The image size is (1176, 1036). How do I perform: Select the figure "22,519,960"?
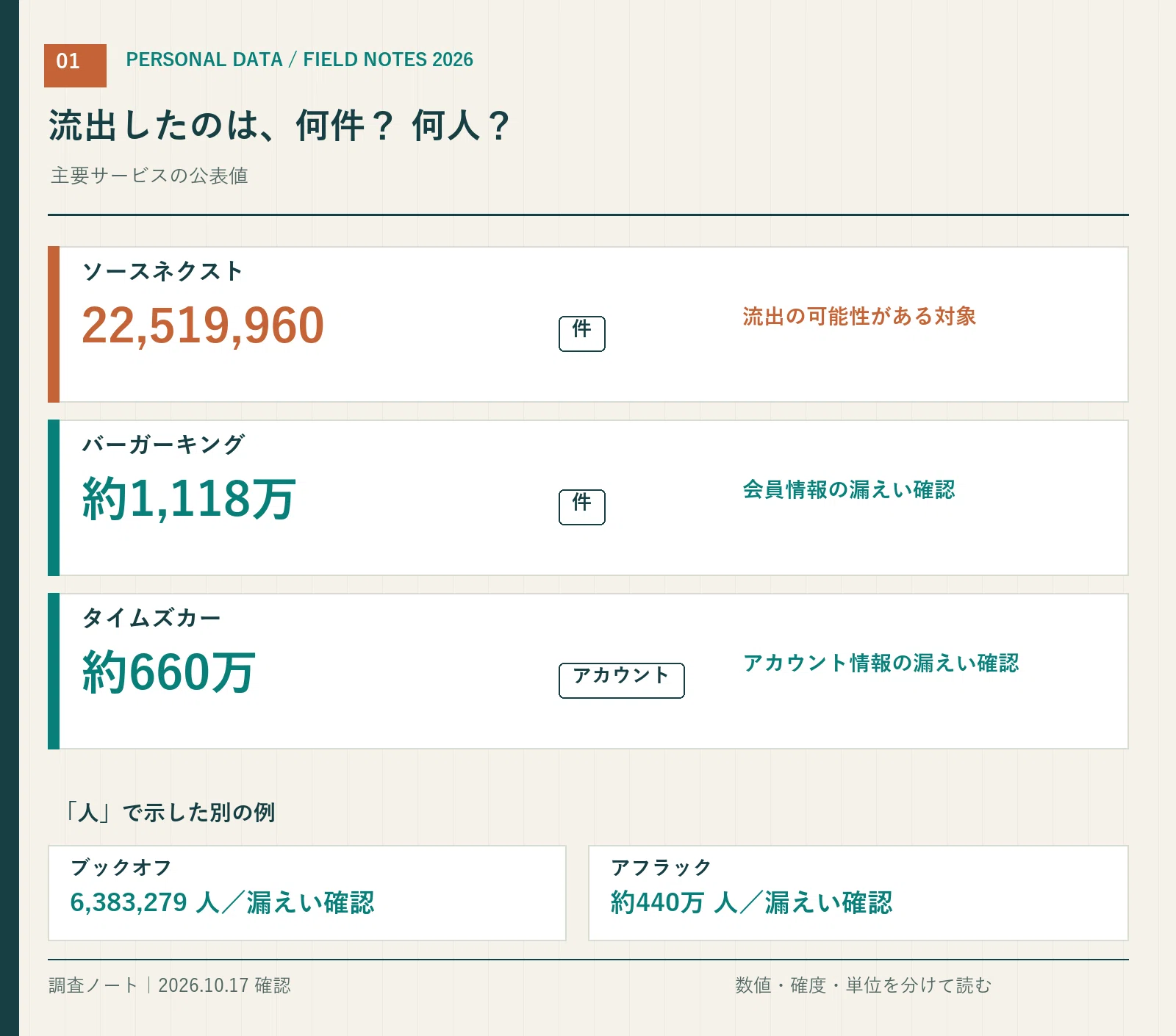(203, 325)
